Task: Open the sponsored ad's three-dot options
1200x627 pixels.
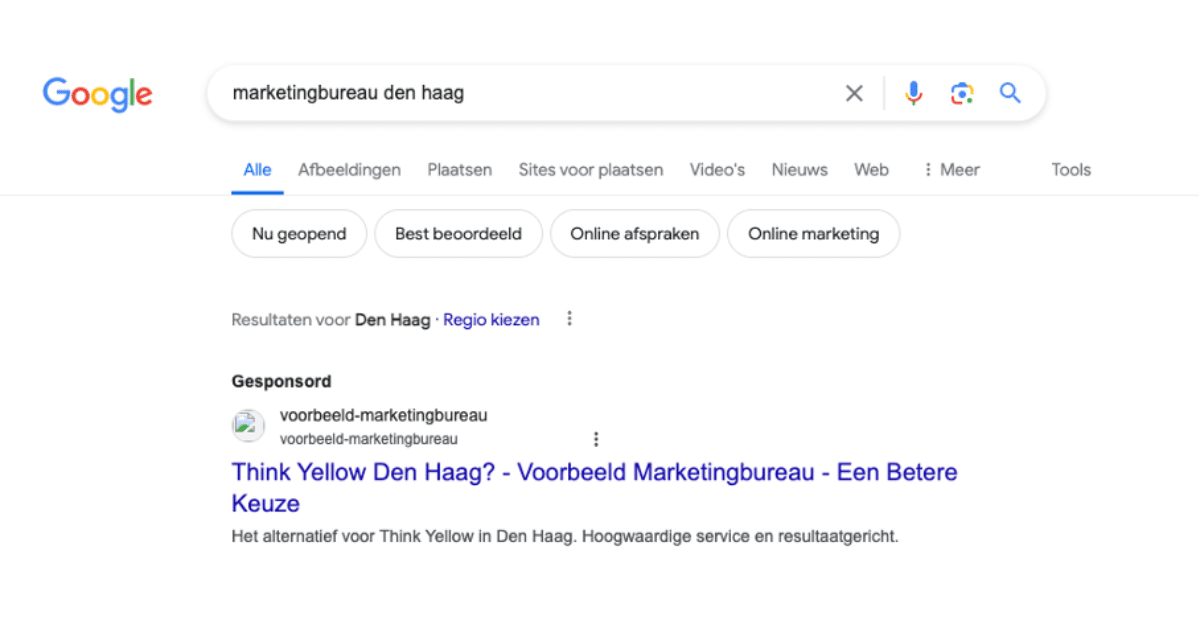Action: (x=596, y=439)
